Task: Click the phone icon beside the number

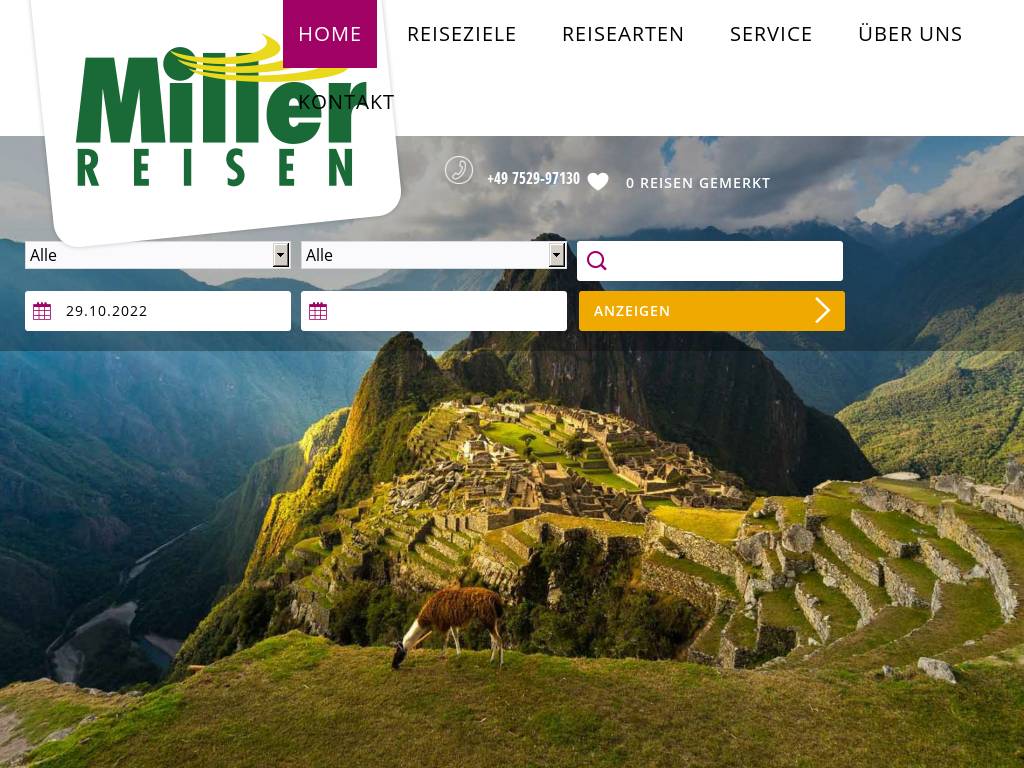Action: click(459, 170)
